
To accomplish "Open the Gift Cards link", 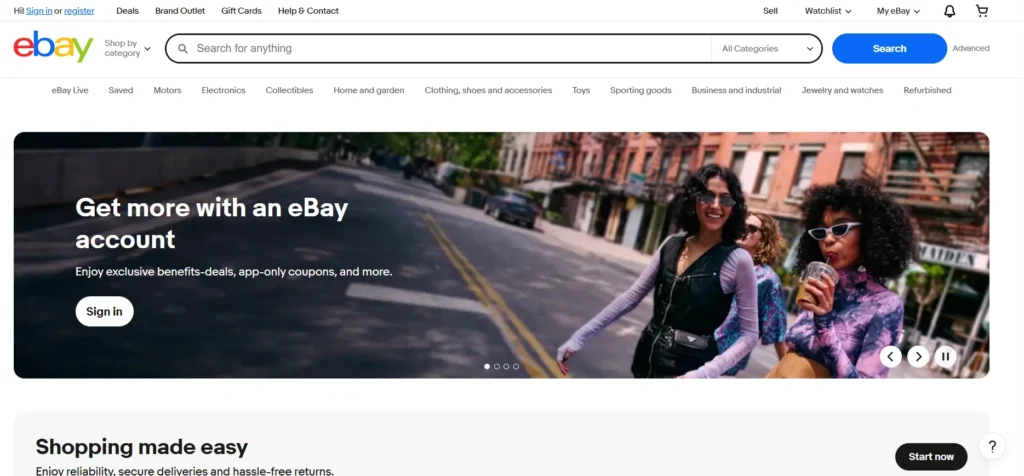I will [x=242, y=11].
